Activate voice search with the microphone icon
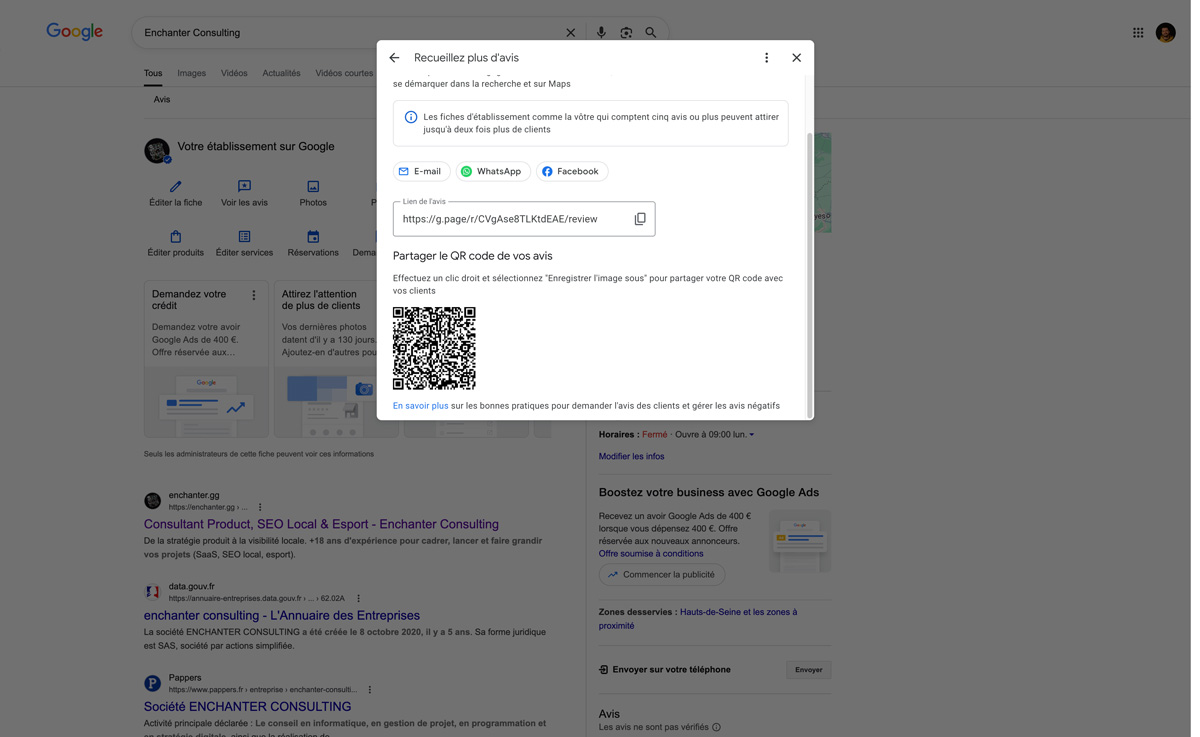This screenshot has height=737, width=1200. click(x=600, y=32)
